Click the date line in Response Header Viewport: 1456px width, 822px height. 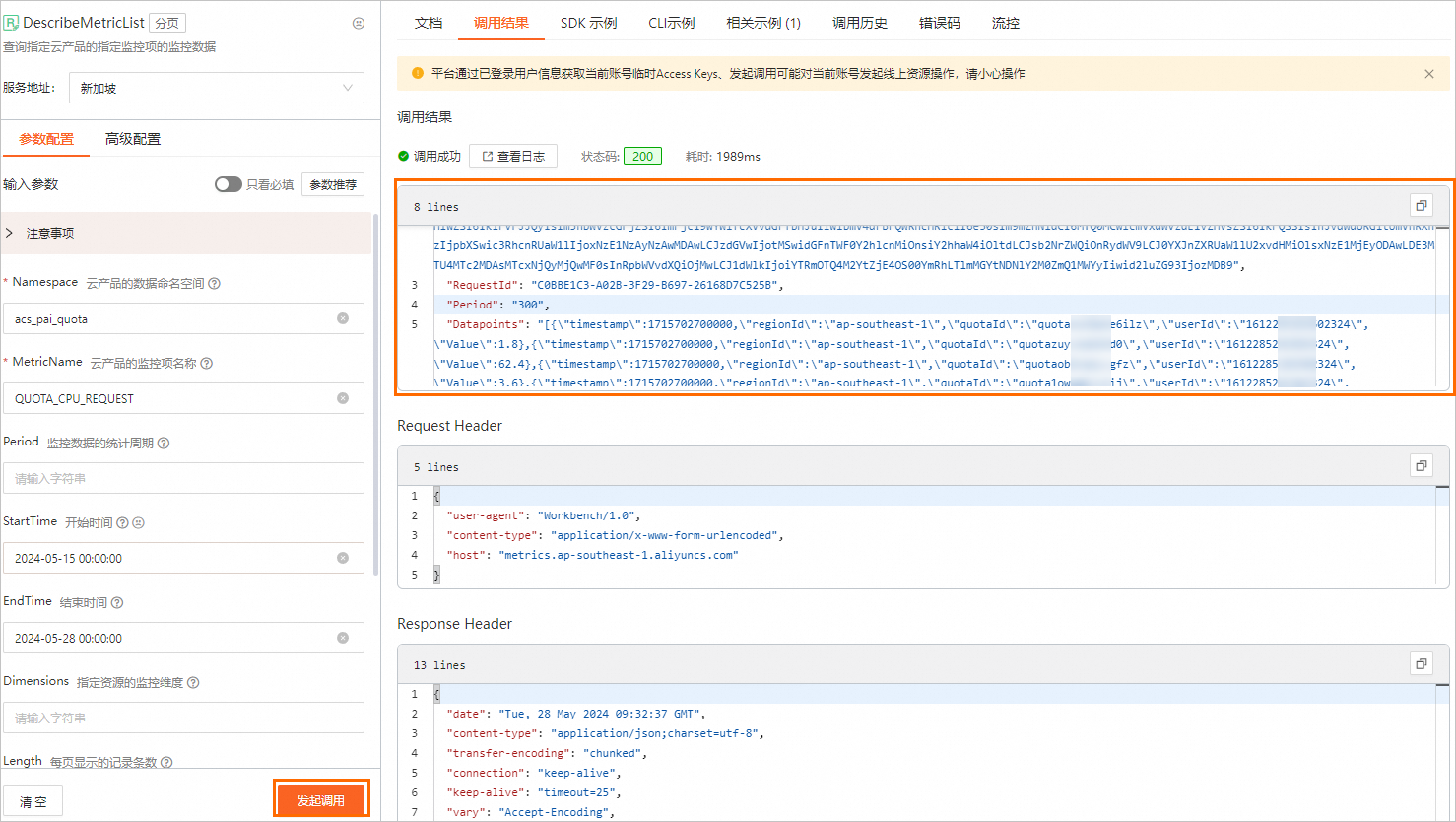(x=576, y=714)
